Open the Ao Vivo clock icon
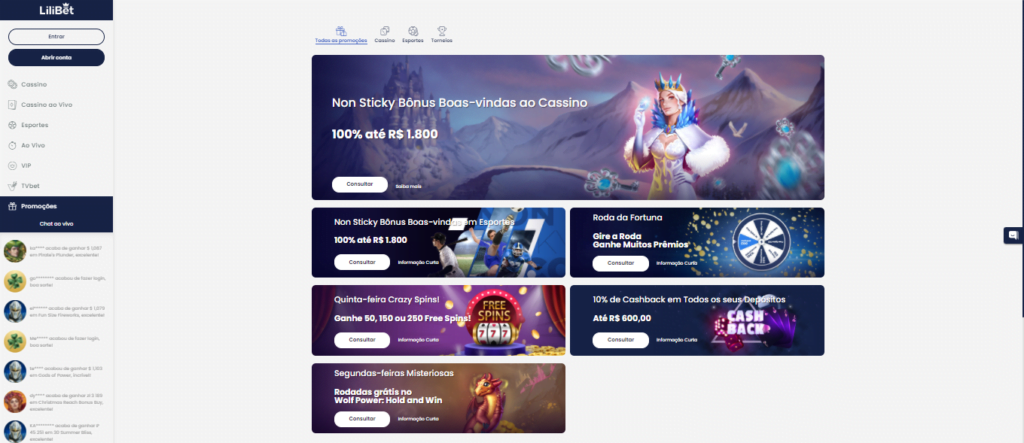Viewport: 1024px width, 443px height. click(x=12, y=145)
